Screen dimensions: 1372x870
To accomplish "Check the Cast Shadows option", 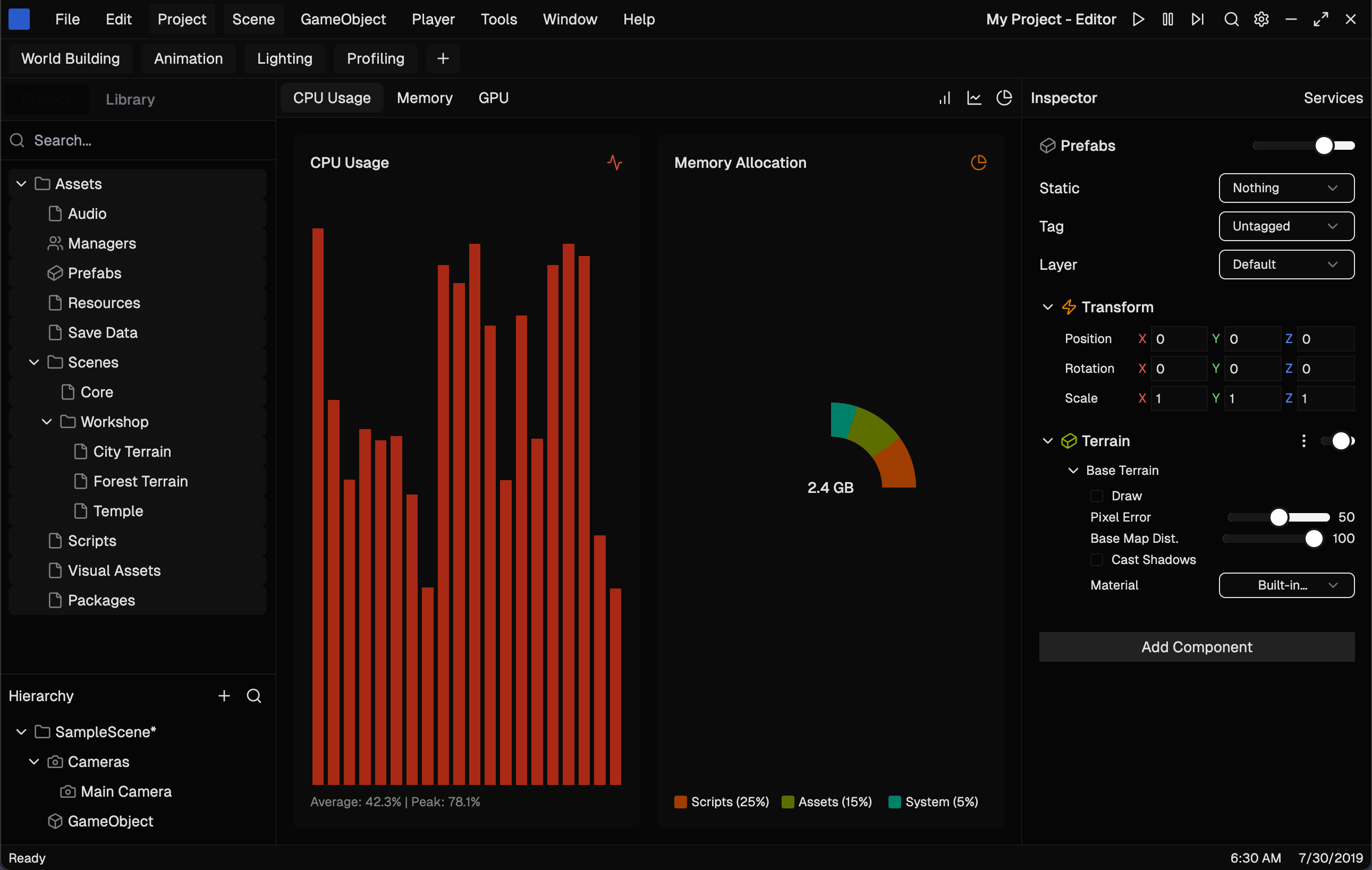I will (x=1096, y=560).
